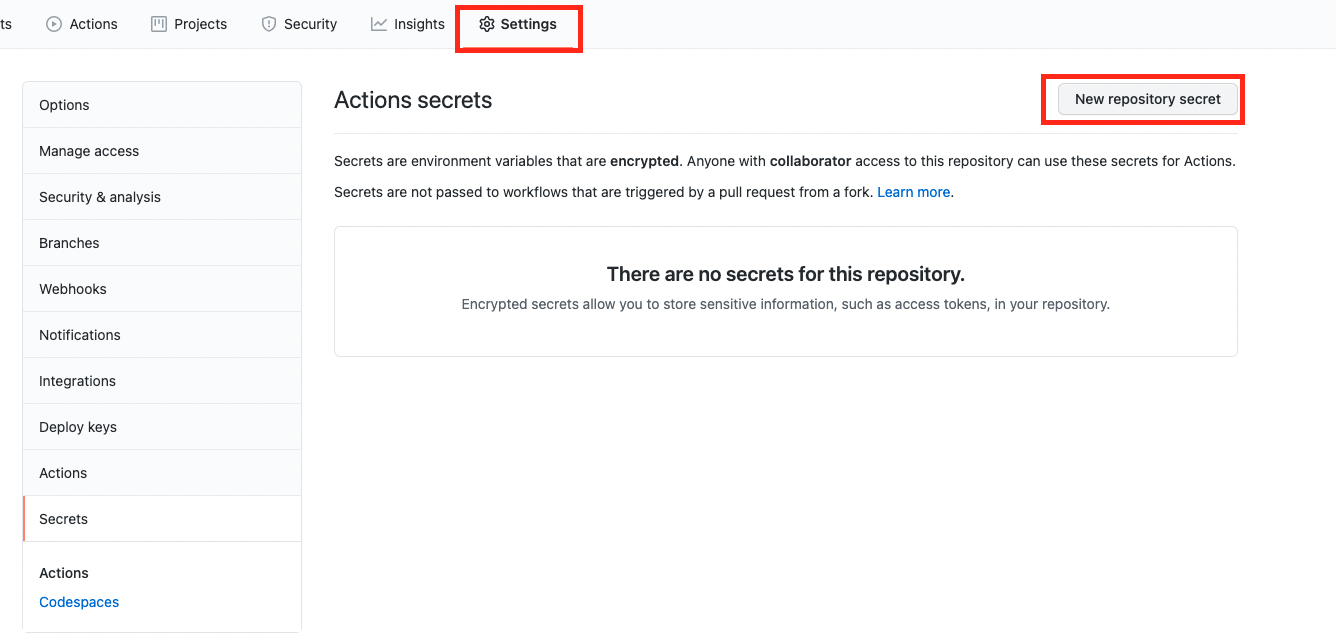Open Notifications settings
The image size is (1336, 638).
[80, 335]
